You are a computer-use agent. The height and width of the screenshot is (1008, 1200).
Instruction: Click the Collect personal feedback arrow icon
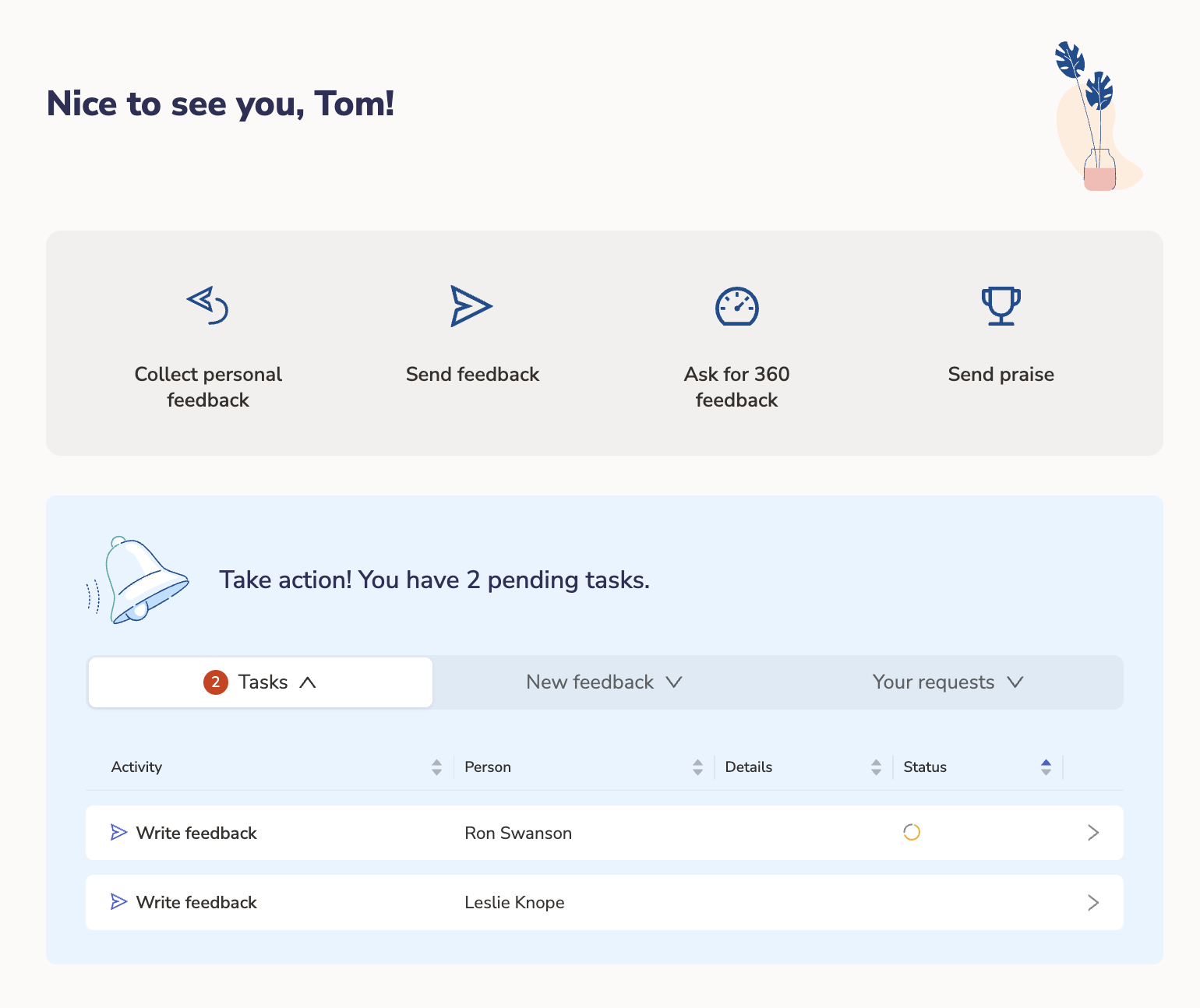(207, 305)
